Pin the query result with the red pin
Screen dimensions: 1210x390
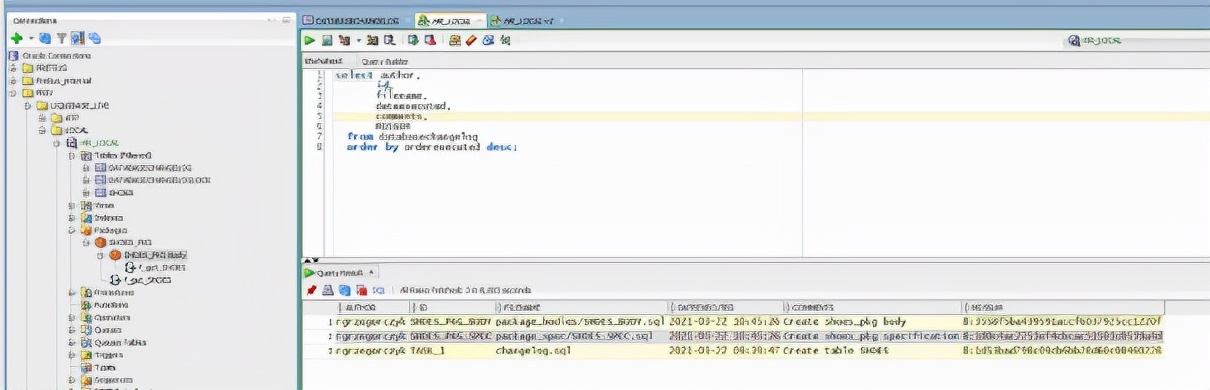[312, 290]
